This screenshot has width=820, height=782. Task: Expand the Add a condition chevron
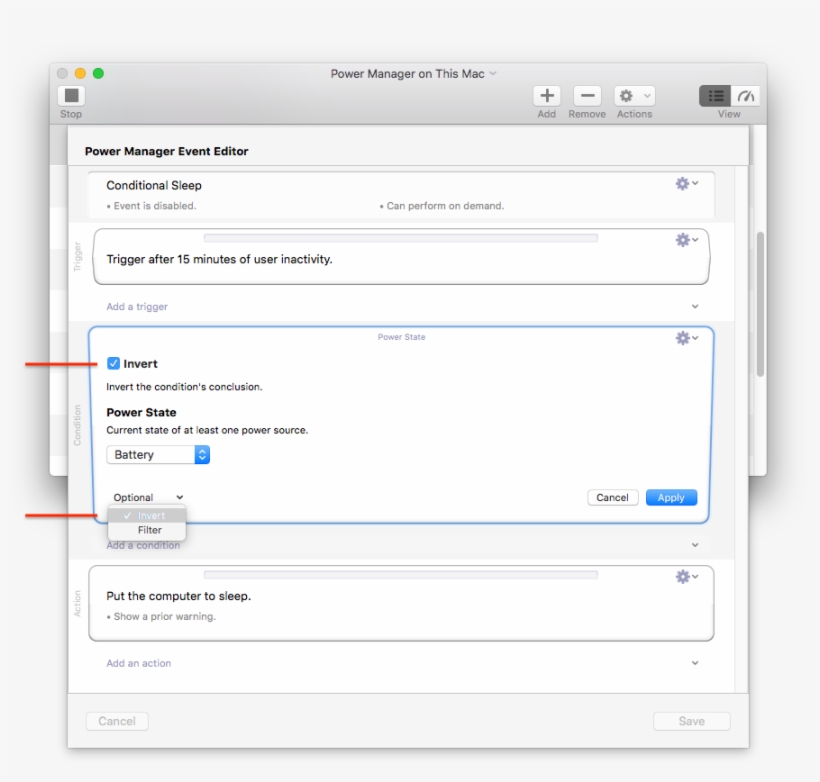(694, 545)
